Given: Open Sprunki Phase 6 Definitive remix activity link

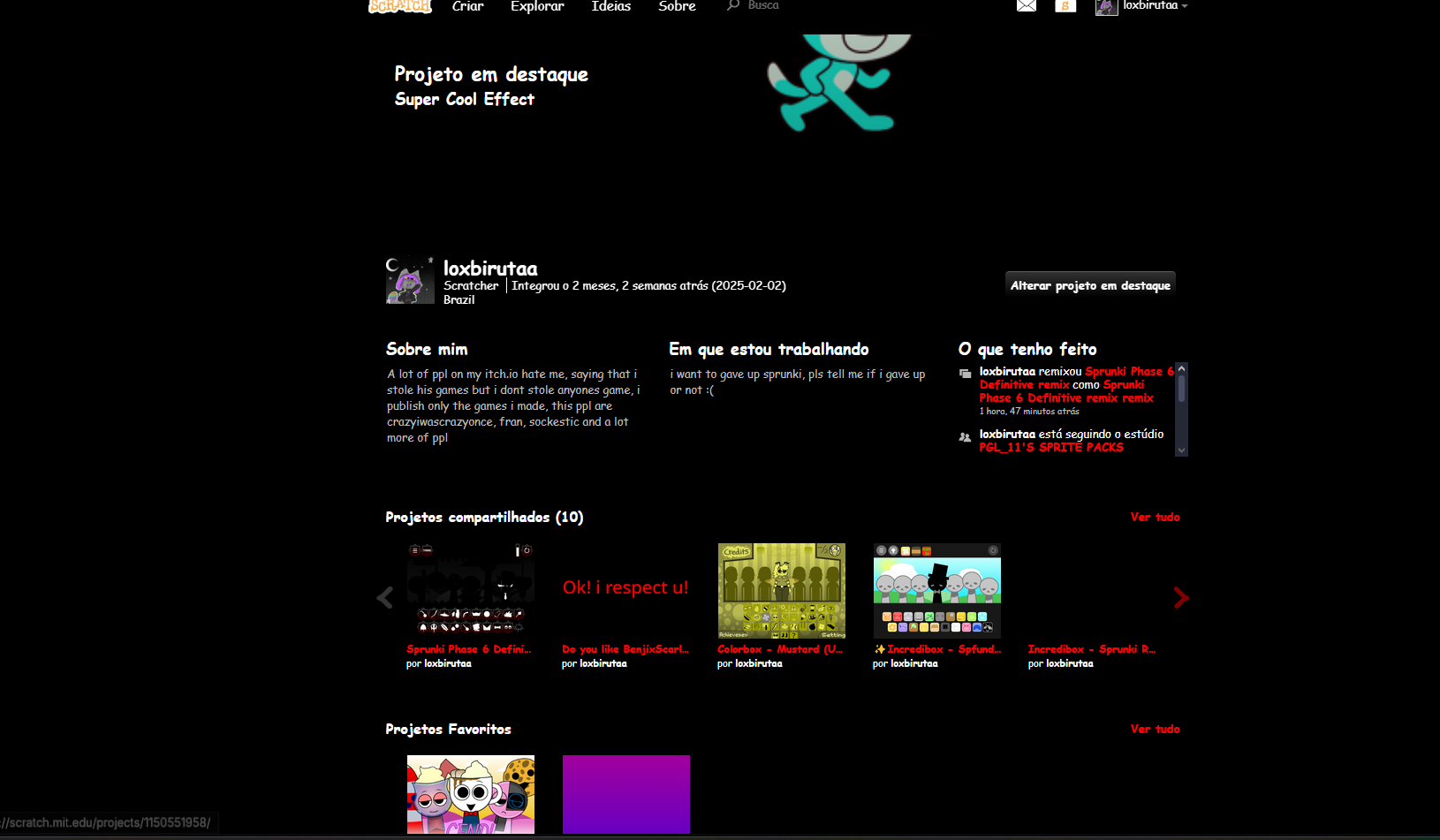Looking at the screenshot, I should [1077, 378].
